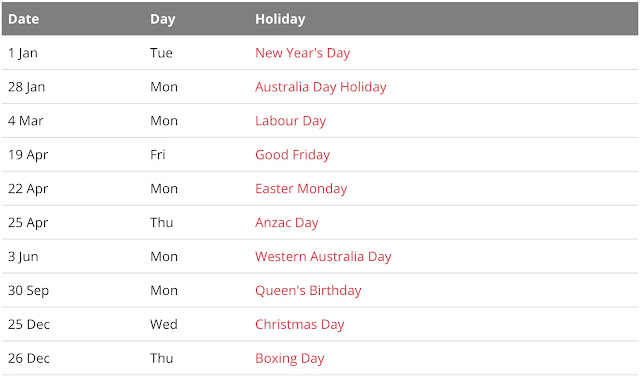
Task: Open the Anzac Day link
Action: 287,222
